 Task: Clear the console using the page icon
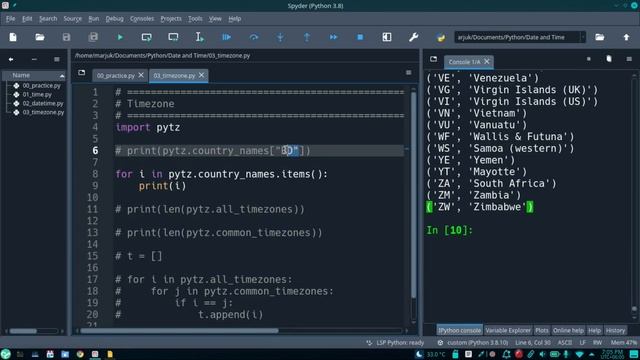pos(609,59)
